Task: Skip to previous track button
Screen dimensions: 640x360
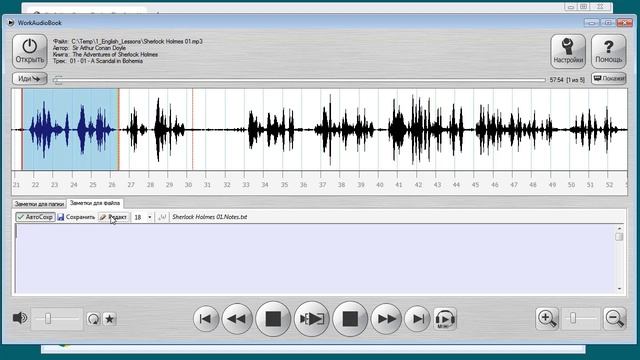Action: click(206, 318)
